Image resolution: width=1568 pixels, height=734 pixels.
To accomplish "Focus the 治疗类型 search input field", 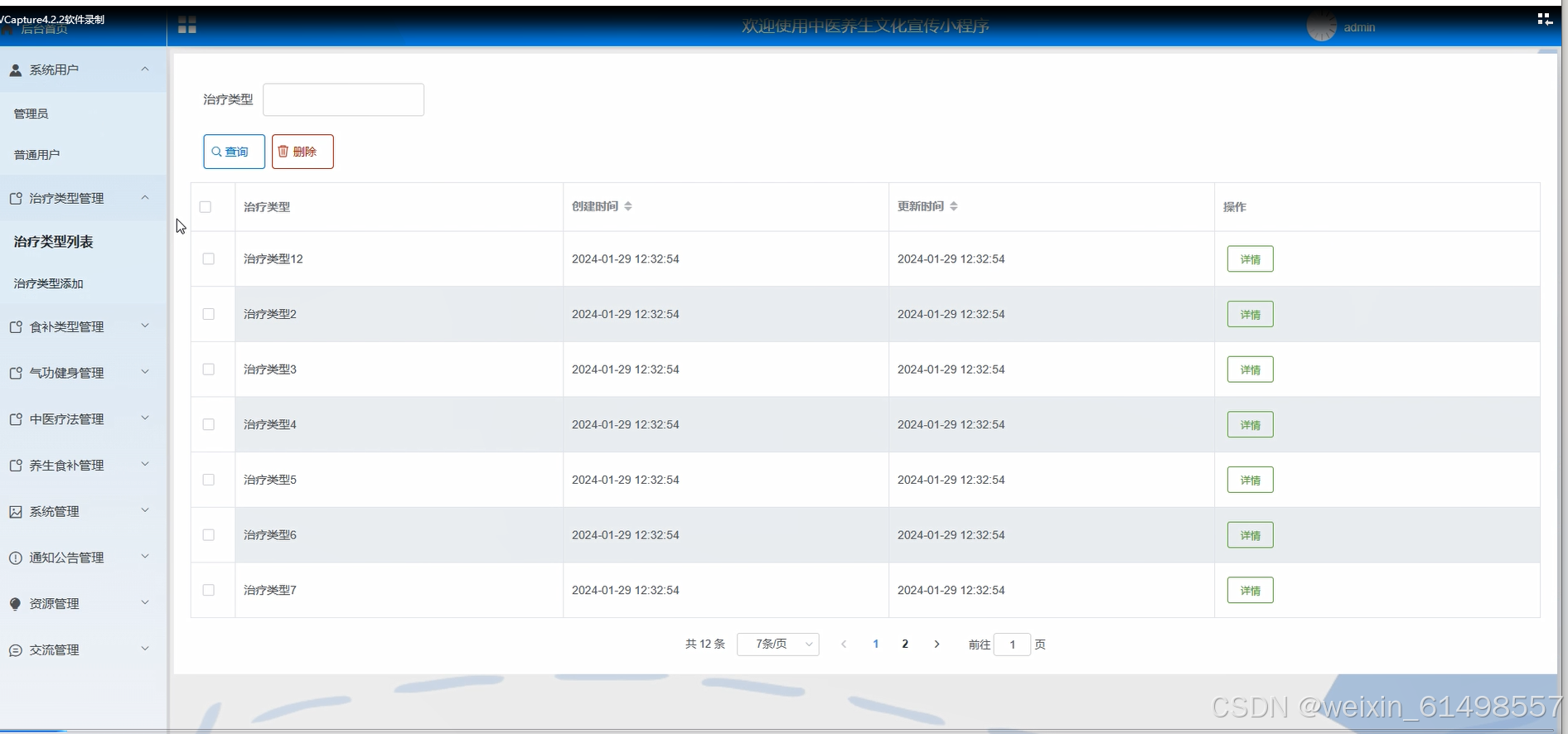I will click(x=344, y=99).
